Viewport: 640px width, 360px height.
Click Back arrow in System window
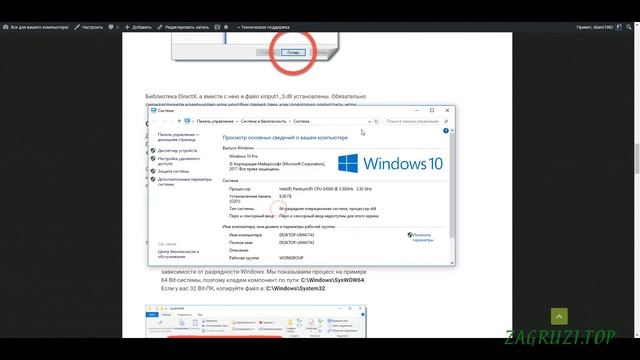(155, 121)
